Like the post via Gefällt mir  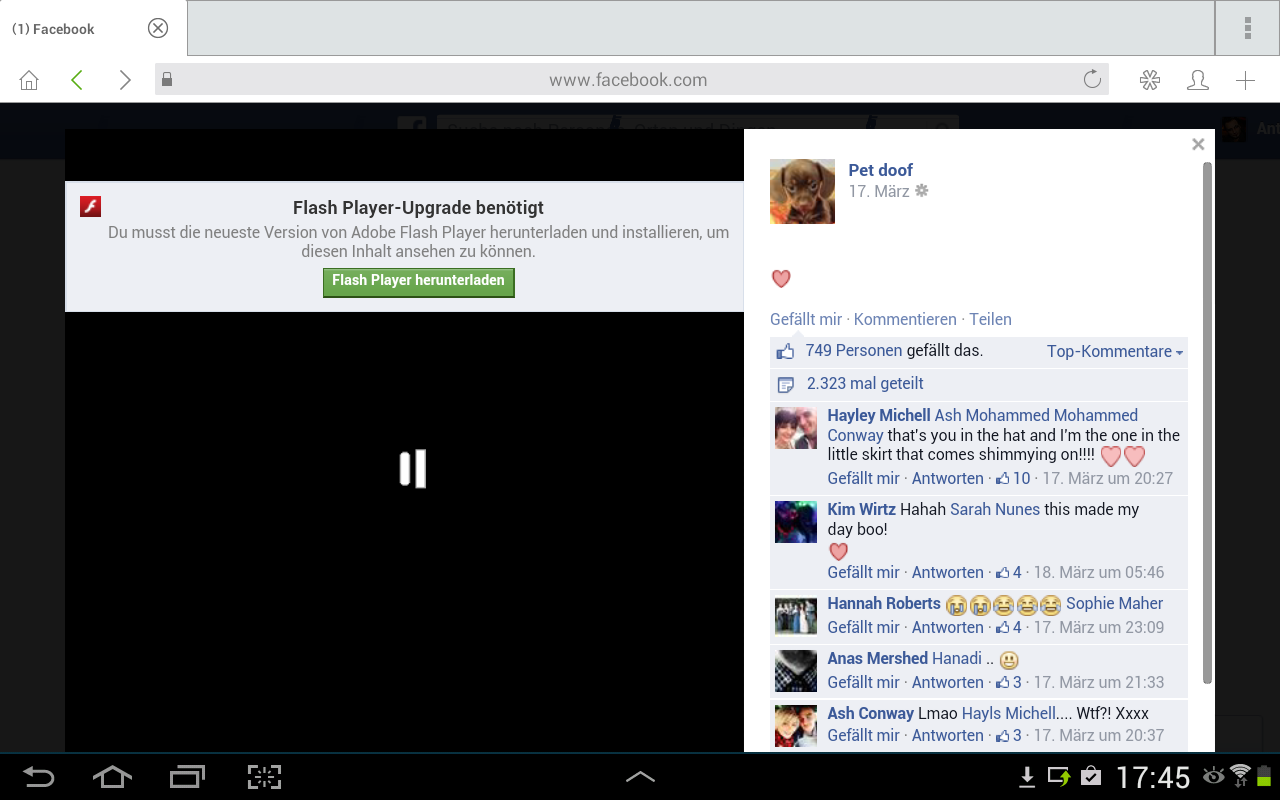[806, 319]
